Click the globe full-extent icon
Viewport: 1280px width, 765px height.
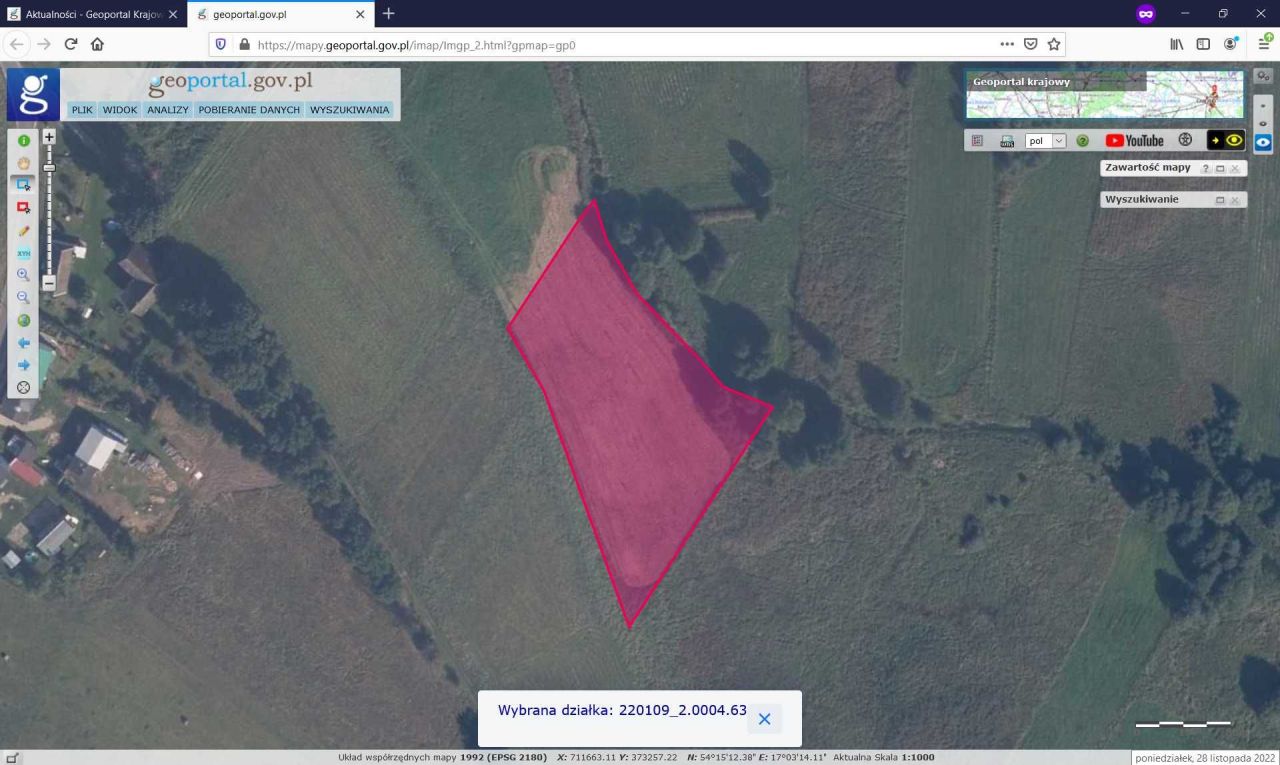pos(24,320)
